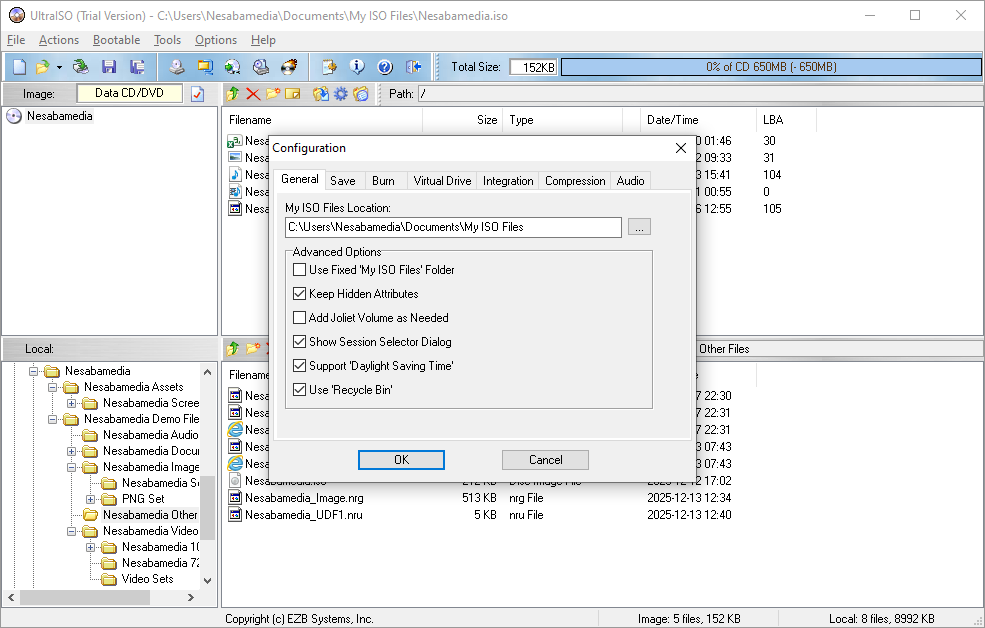Click the New image toolbar icon

tap(19, 67)
